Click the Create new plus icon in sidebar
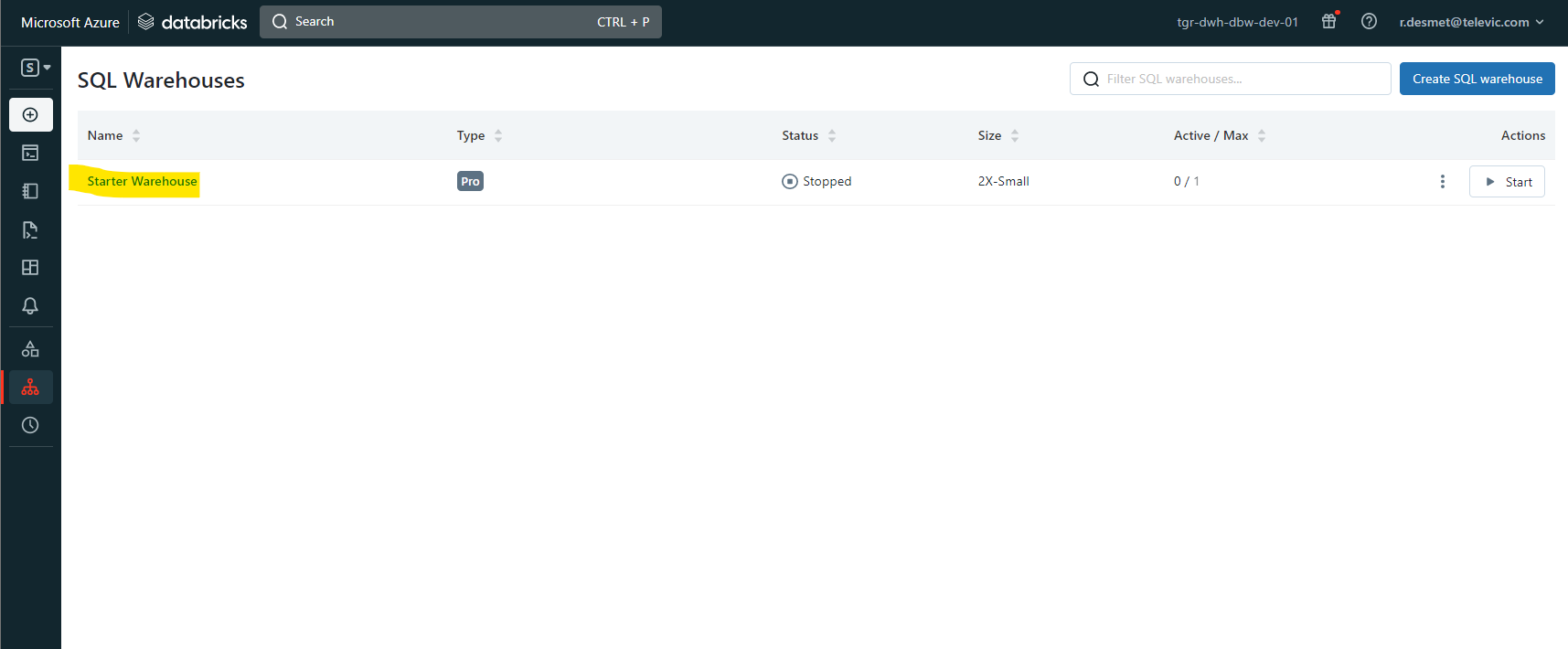 pos(30,115)
